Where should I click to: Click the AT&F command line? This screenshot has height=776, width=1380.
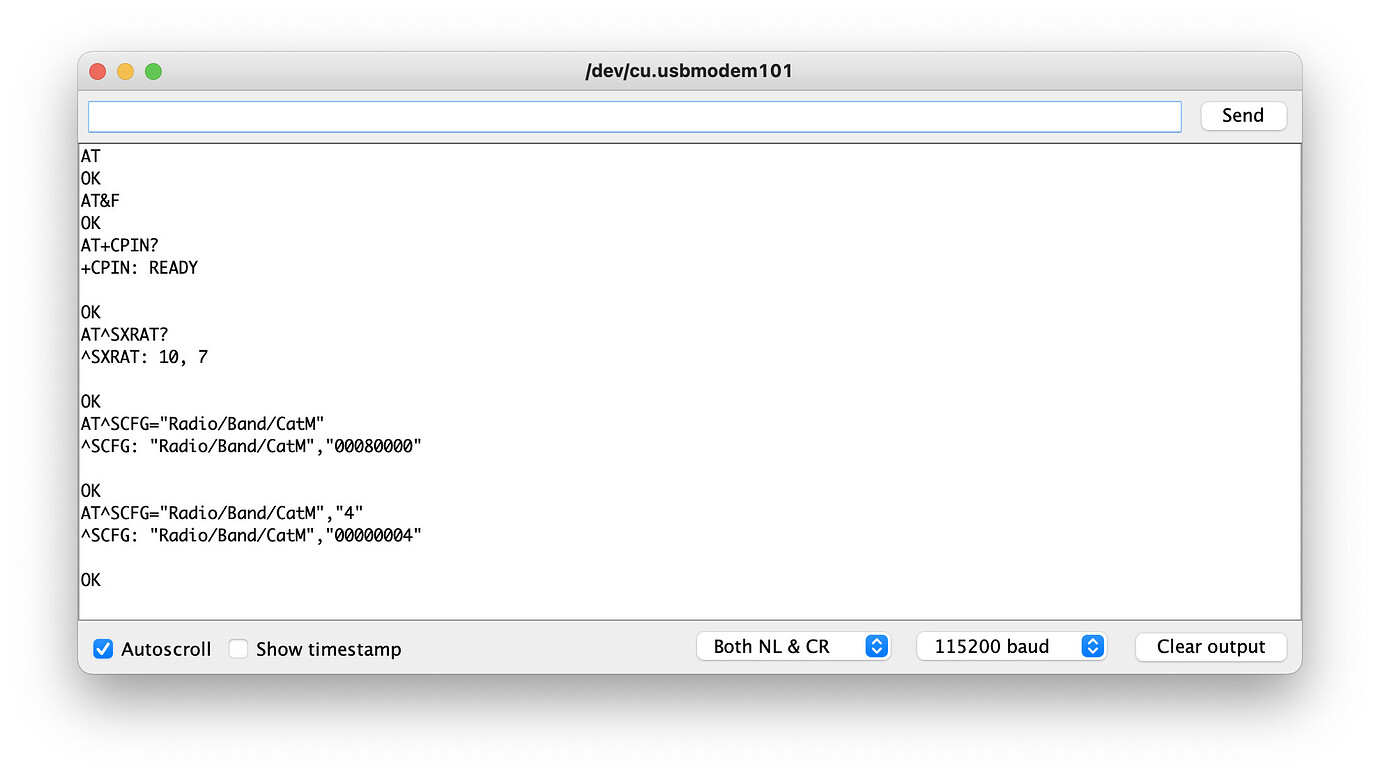tap(101, 201)
